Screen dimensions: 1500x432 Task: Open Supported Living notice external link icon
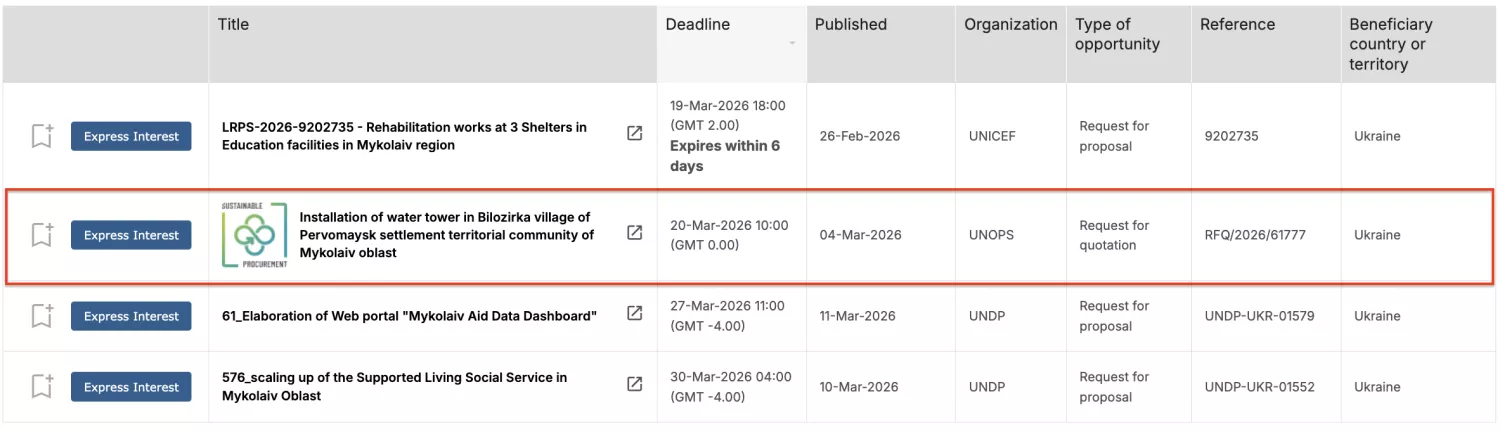pyautogui.click(x=635, y=384)
